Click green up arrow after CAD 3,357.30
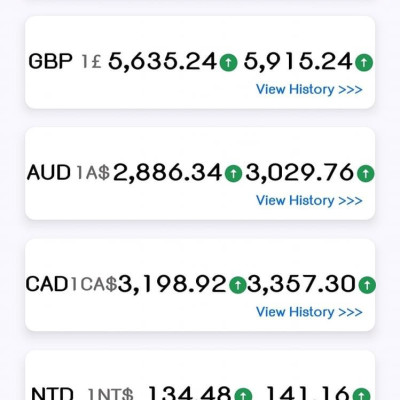Image resolution: width=400 pixels, height=400 pixels. (x=367, y=285)
